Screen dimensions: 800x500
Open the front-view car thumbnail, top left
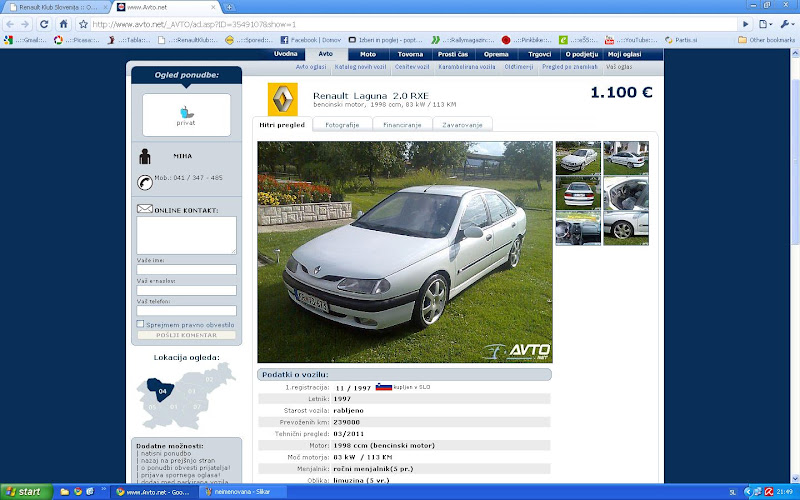click(x=578, y=158)
